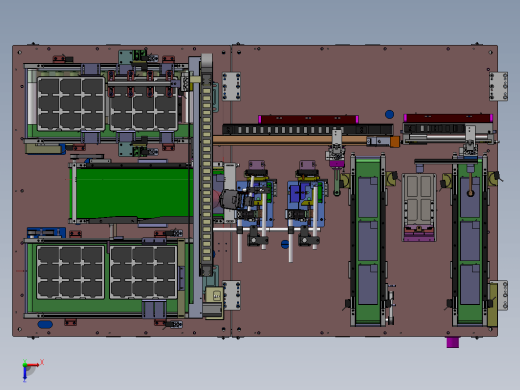Select the lower-right nine-cell tray
Screen dimensions: 520x390
143,272
